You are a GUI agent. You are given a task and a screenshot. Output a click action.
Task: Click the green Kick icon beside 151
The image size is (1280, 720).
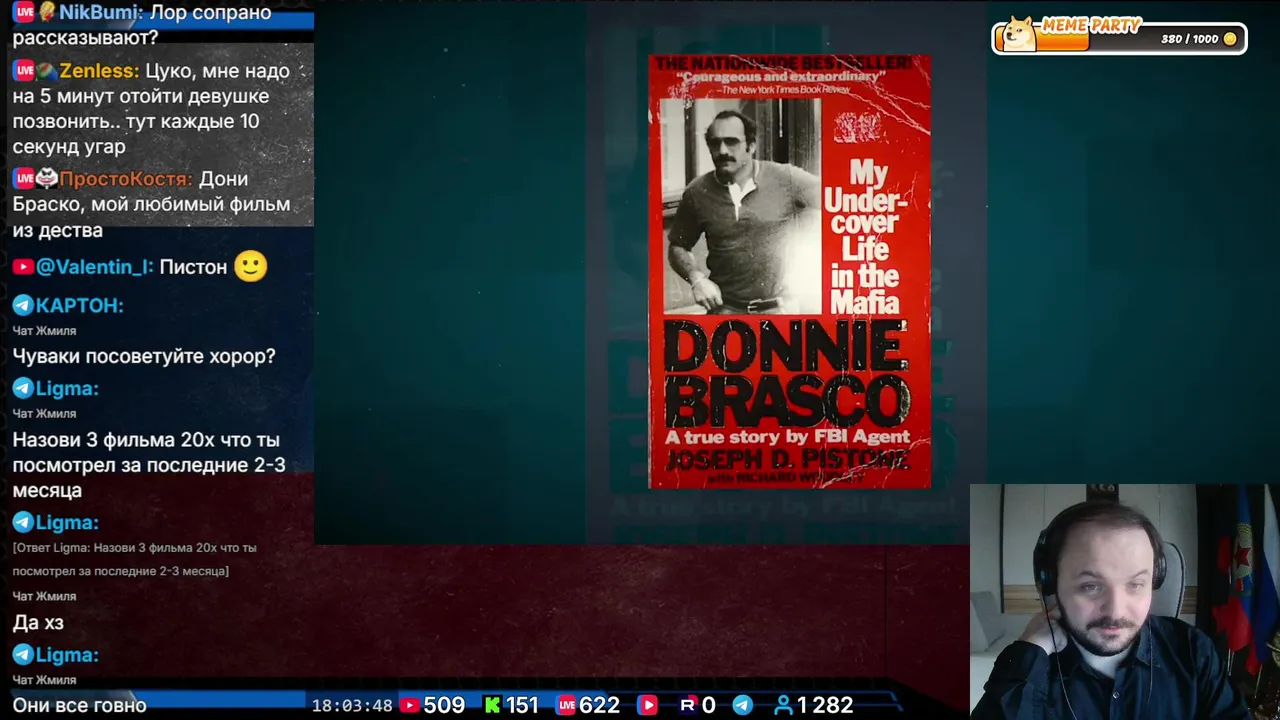pos(492,705)
